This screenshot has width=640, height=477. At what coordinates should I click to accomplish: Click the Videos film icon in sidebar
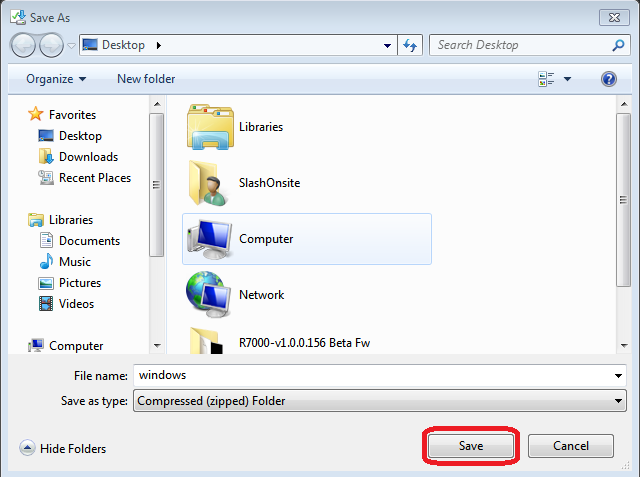pos(46,304)
